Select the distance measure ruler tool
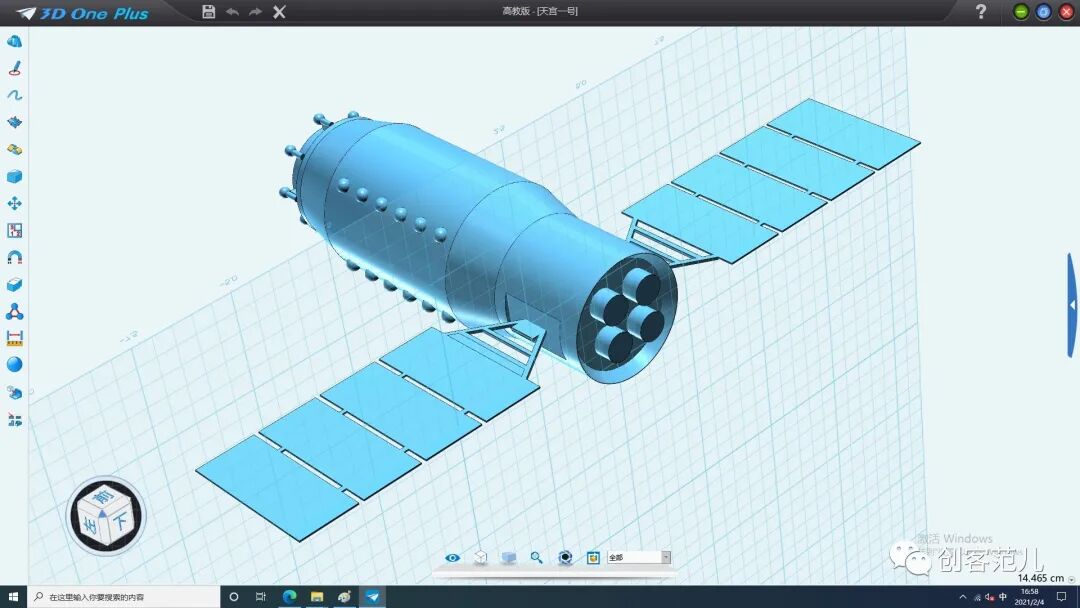 (14, 338)
